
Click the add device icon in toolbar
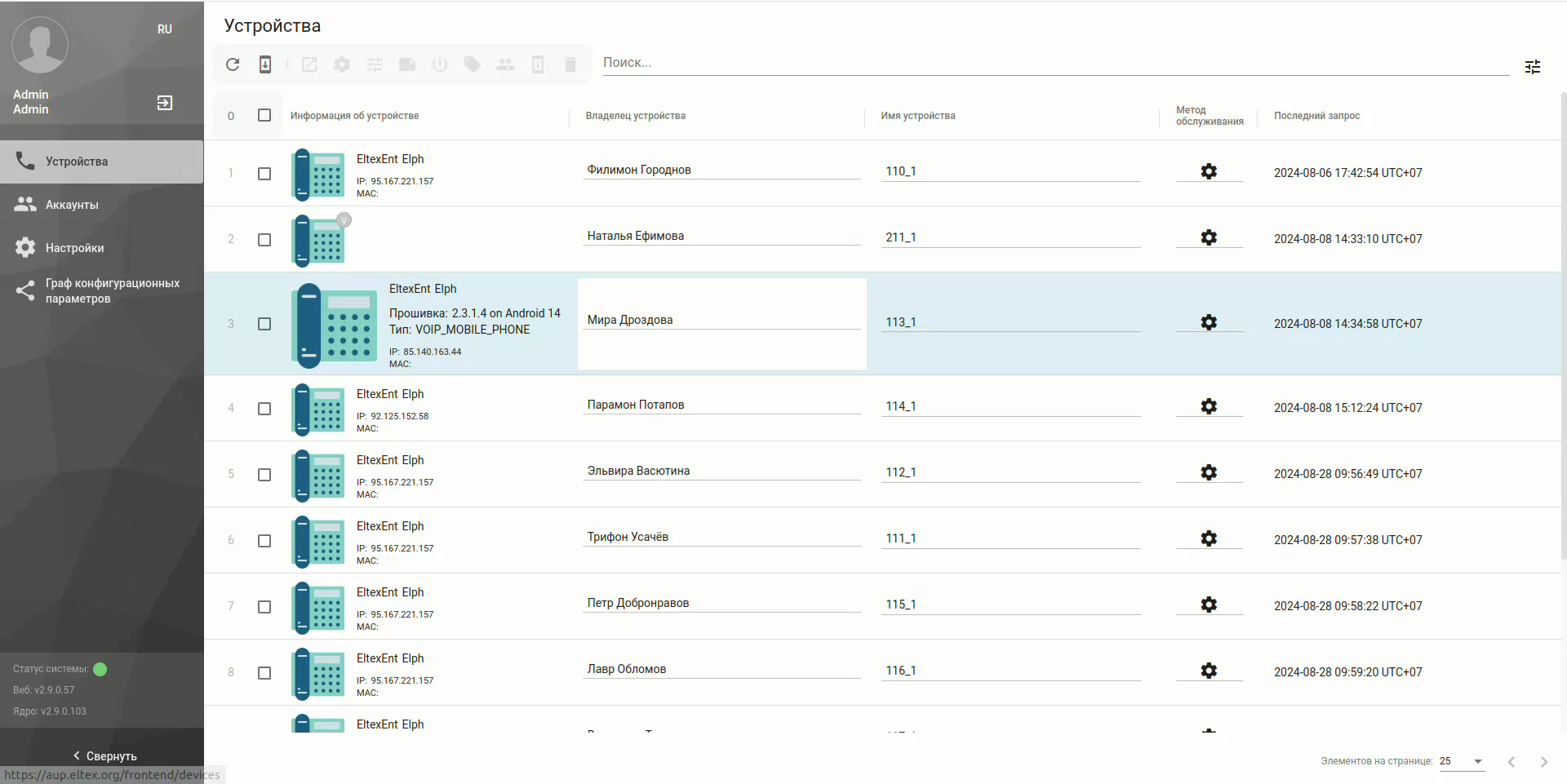pos(265,64)
